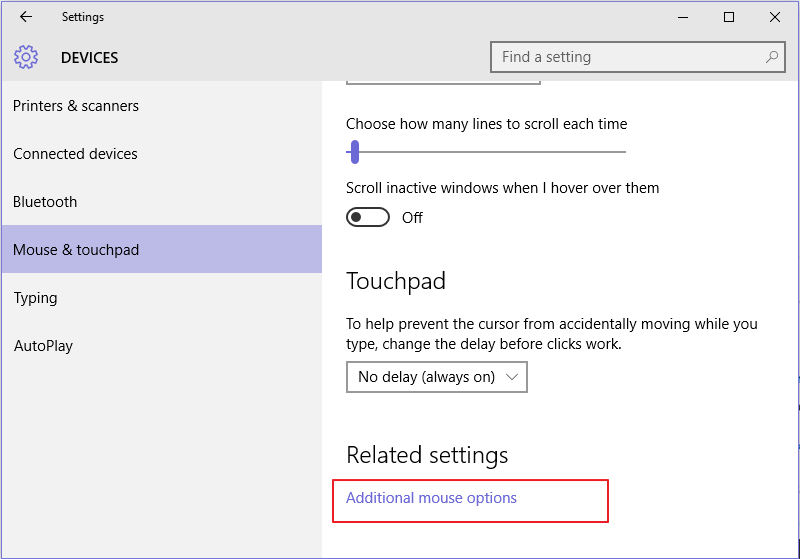The width and height of the screenshot is (800, 559).
Task: Click the scroll lines slider handle
Action: coord(354,152)
